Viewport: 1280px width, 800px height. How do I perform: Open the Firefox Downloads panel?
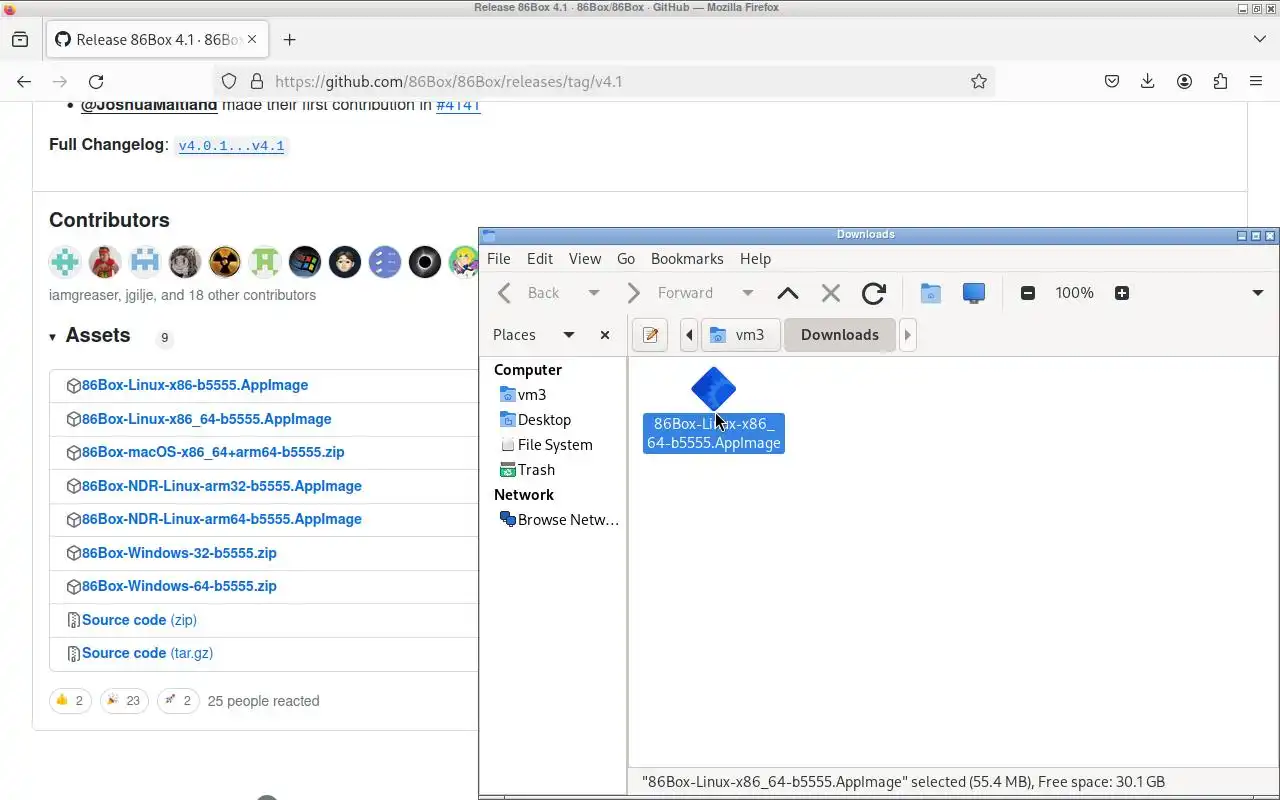pos(1148,82)
